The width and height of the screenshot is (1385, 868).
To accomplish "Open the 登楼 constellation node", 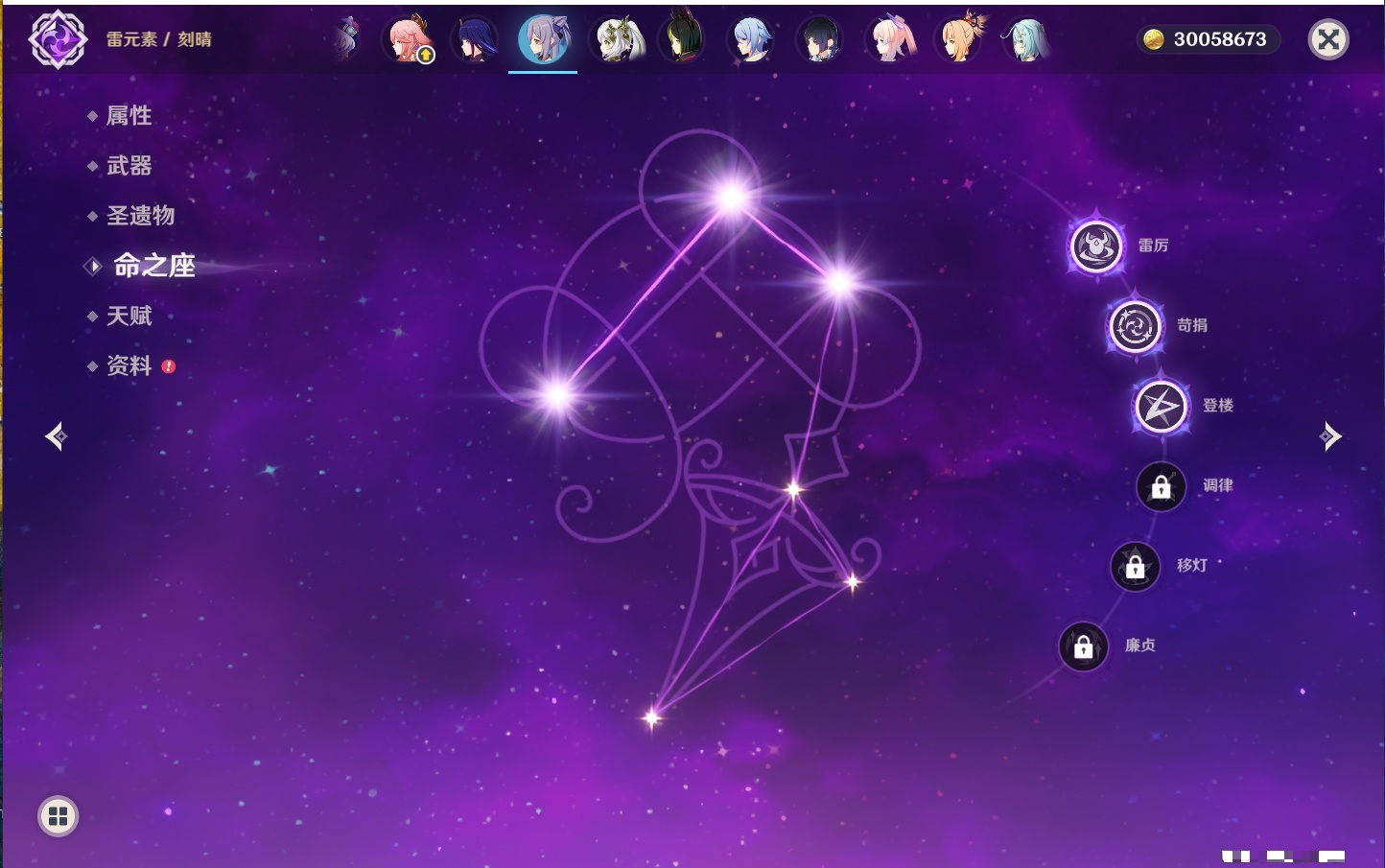I will (x=1161, y=407).
